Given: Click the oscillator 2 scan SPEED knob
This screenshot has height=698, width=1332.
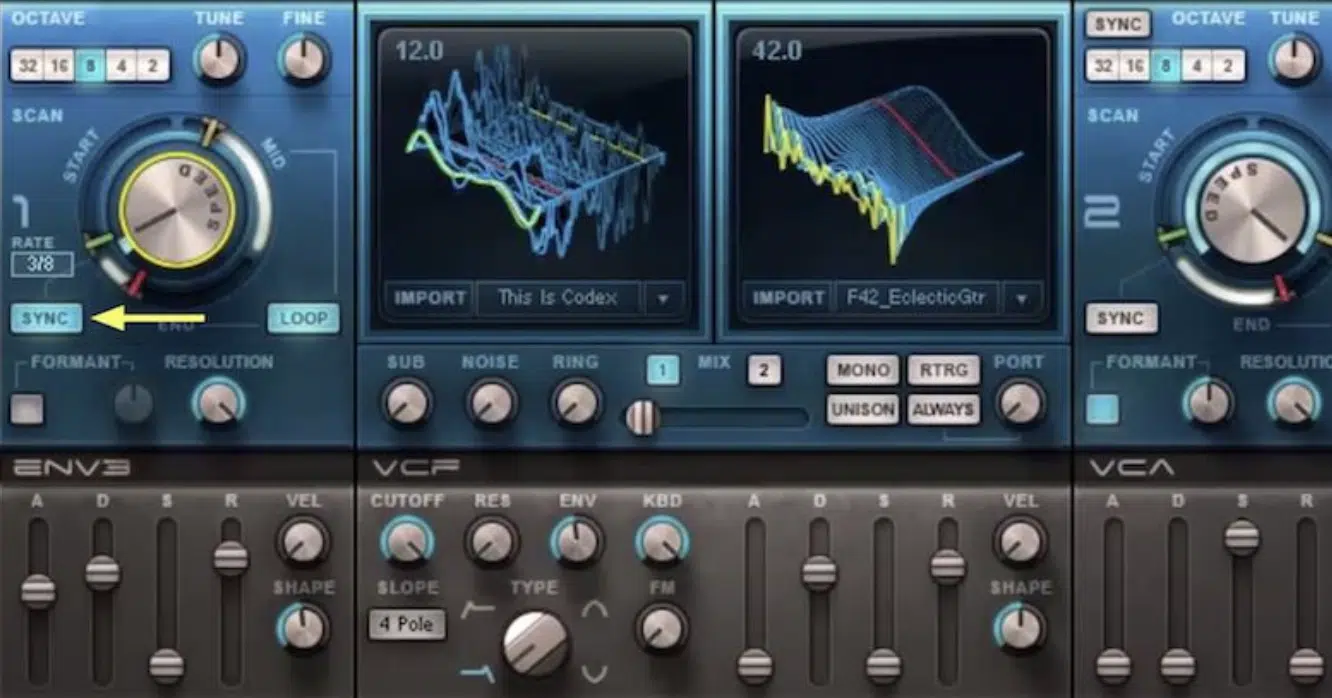Looking at the screenshot, I should click(1252, 212).
